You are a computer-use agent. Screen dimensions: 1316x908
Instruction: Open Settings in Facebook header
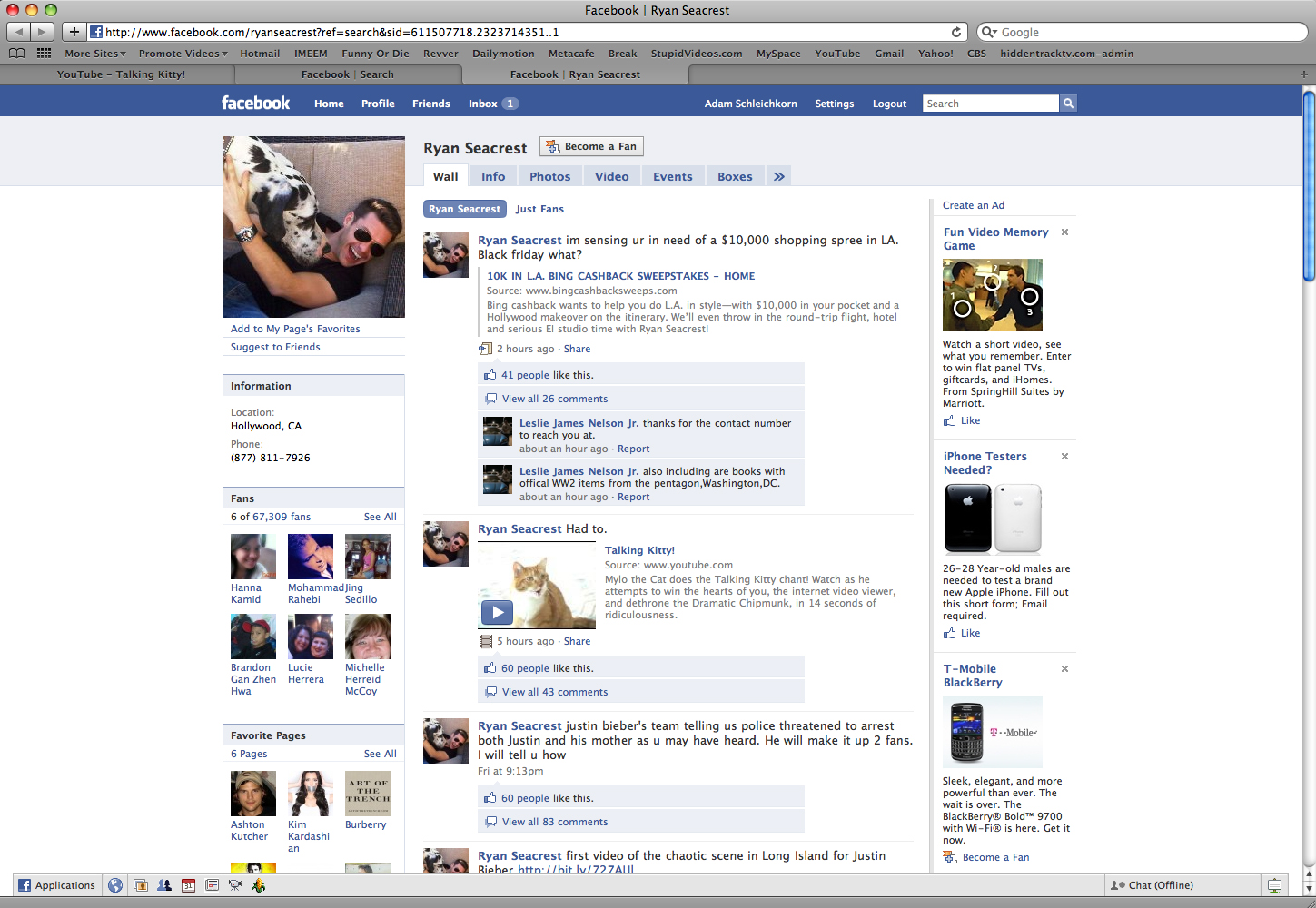[835, 104]
